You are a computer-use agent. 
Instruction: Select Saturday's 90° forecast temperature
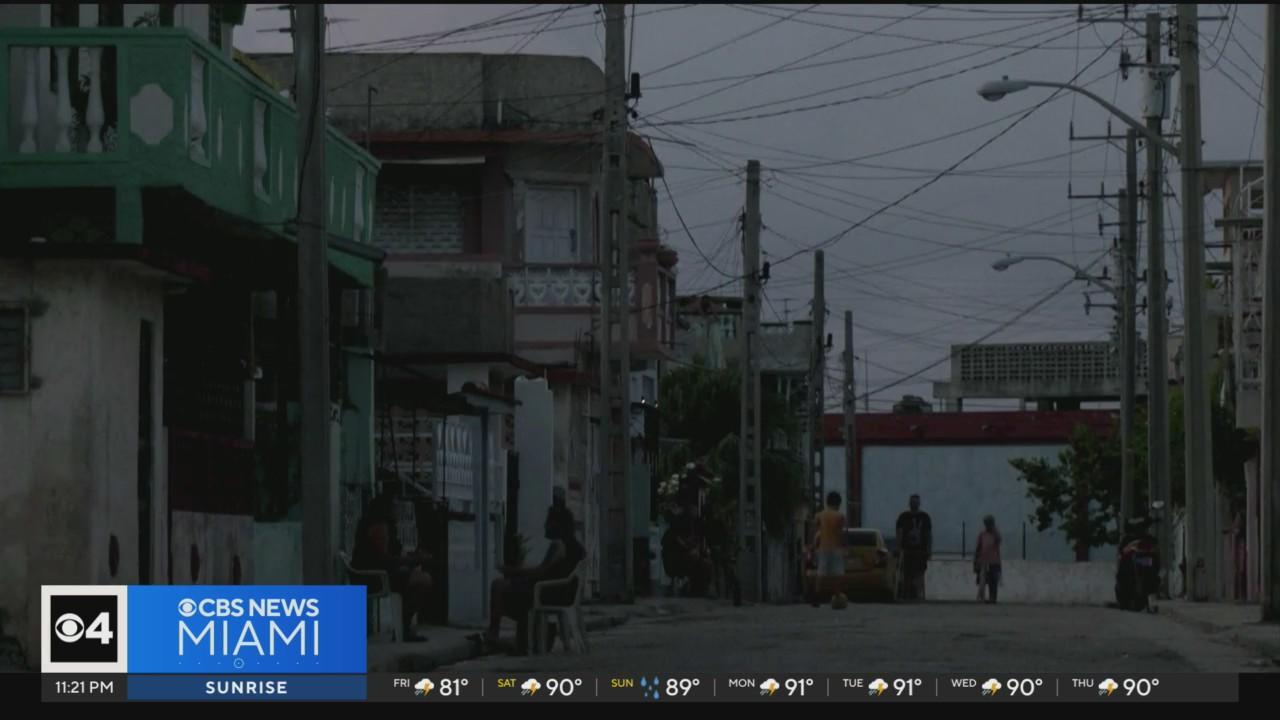point(563,687)
